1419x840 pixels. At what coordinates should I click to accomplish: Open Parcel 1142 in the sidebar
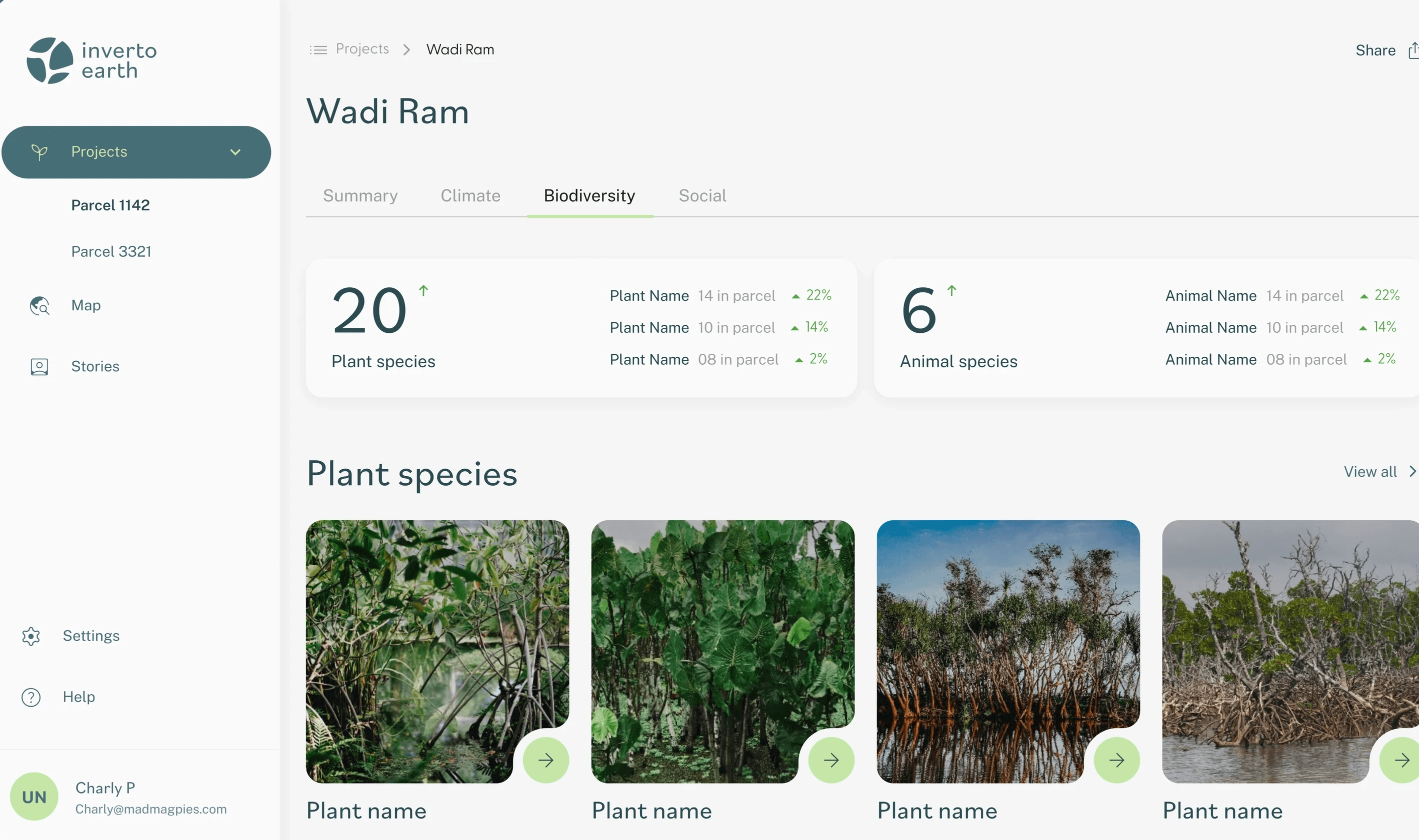(110, 205)
